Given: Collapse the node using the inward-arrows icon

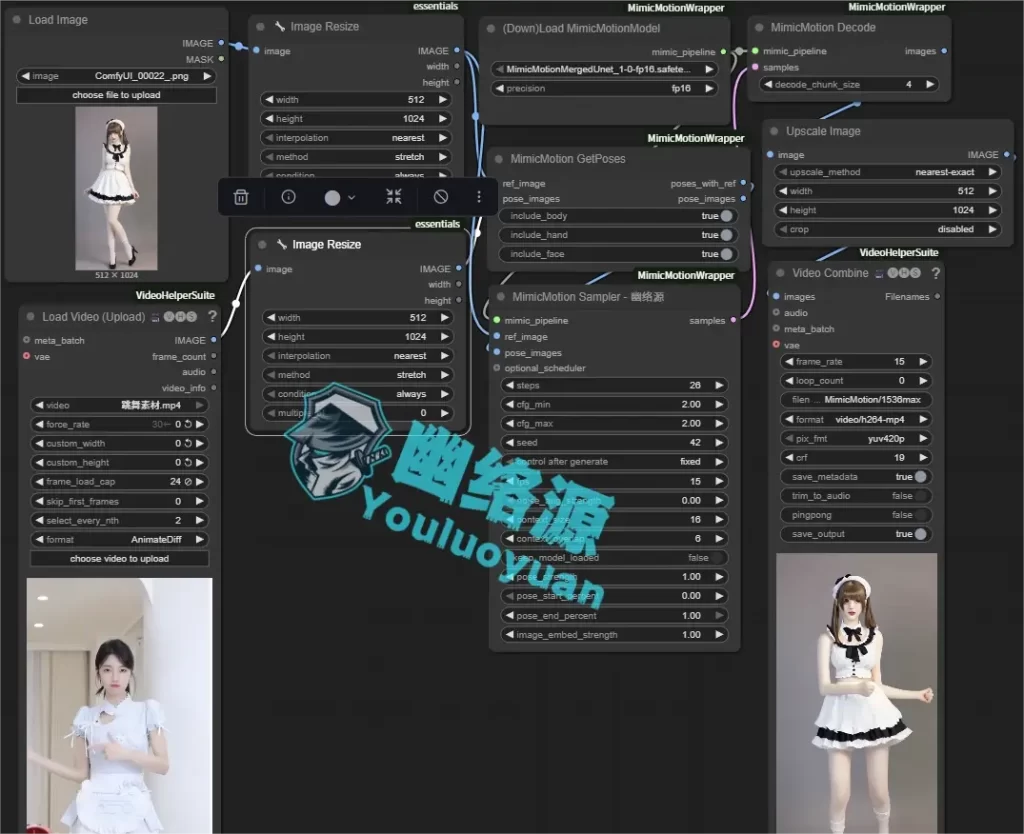Looking at the screenshot, I should [x=393, y=197].
